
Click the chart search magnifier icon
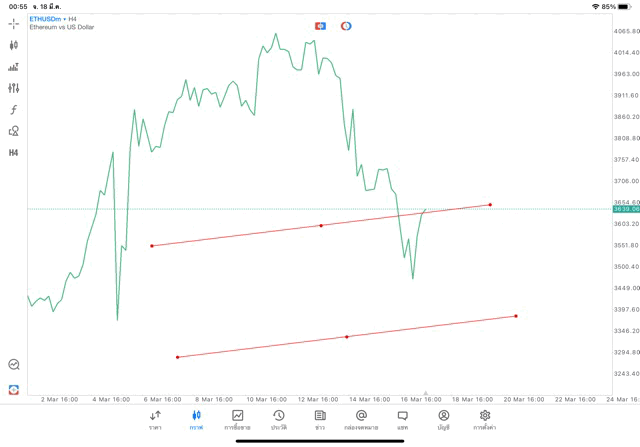13,365
